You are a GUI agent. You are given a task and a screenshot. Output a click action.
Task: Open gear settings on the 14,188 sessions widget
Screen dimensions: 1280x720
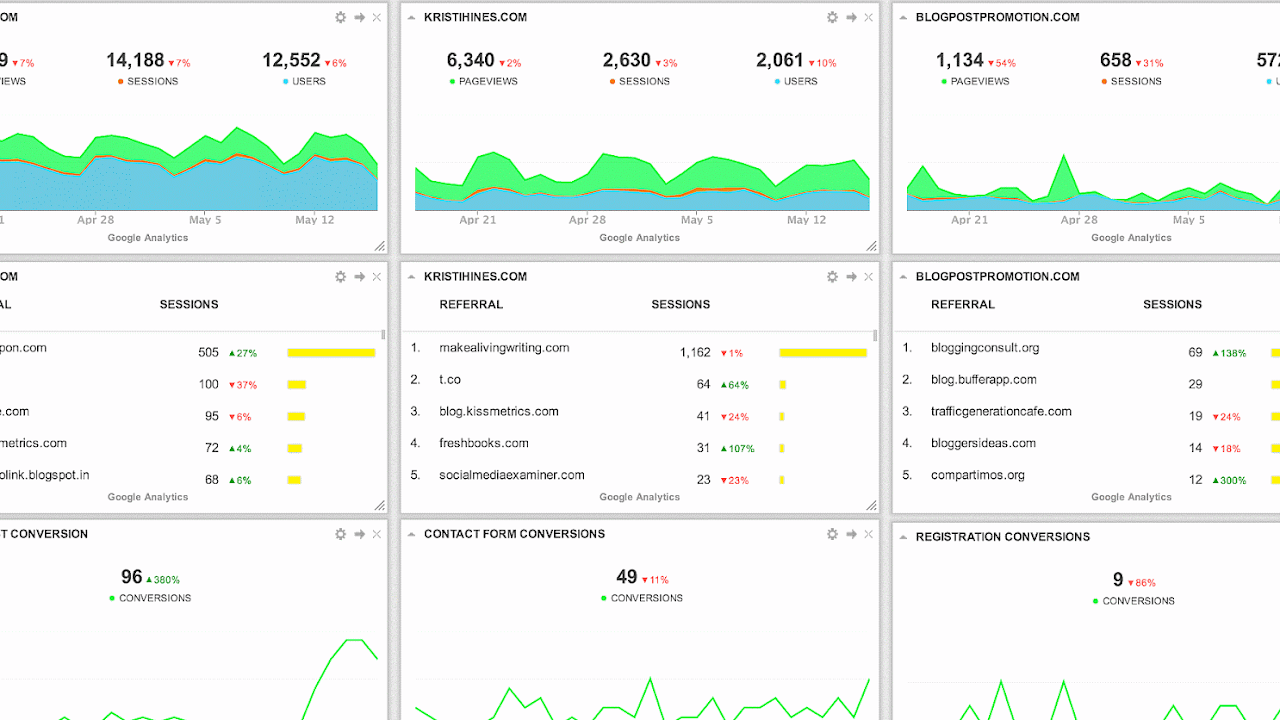[x=340, y=17]
